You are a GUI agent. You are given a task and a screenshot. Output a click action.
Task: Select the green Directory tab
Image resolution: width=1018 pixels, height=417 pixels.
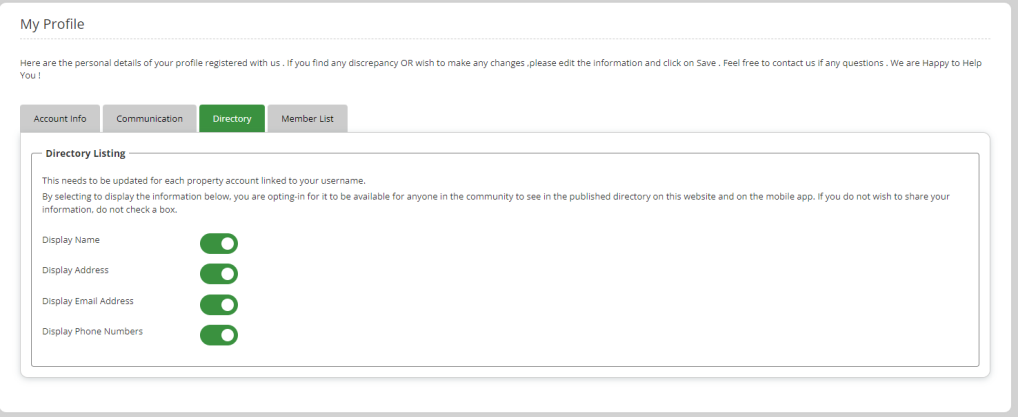coord(232,119)
